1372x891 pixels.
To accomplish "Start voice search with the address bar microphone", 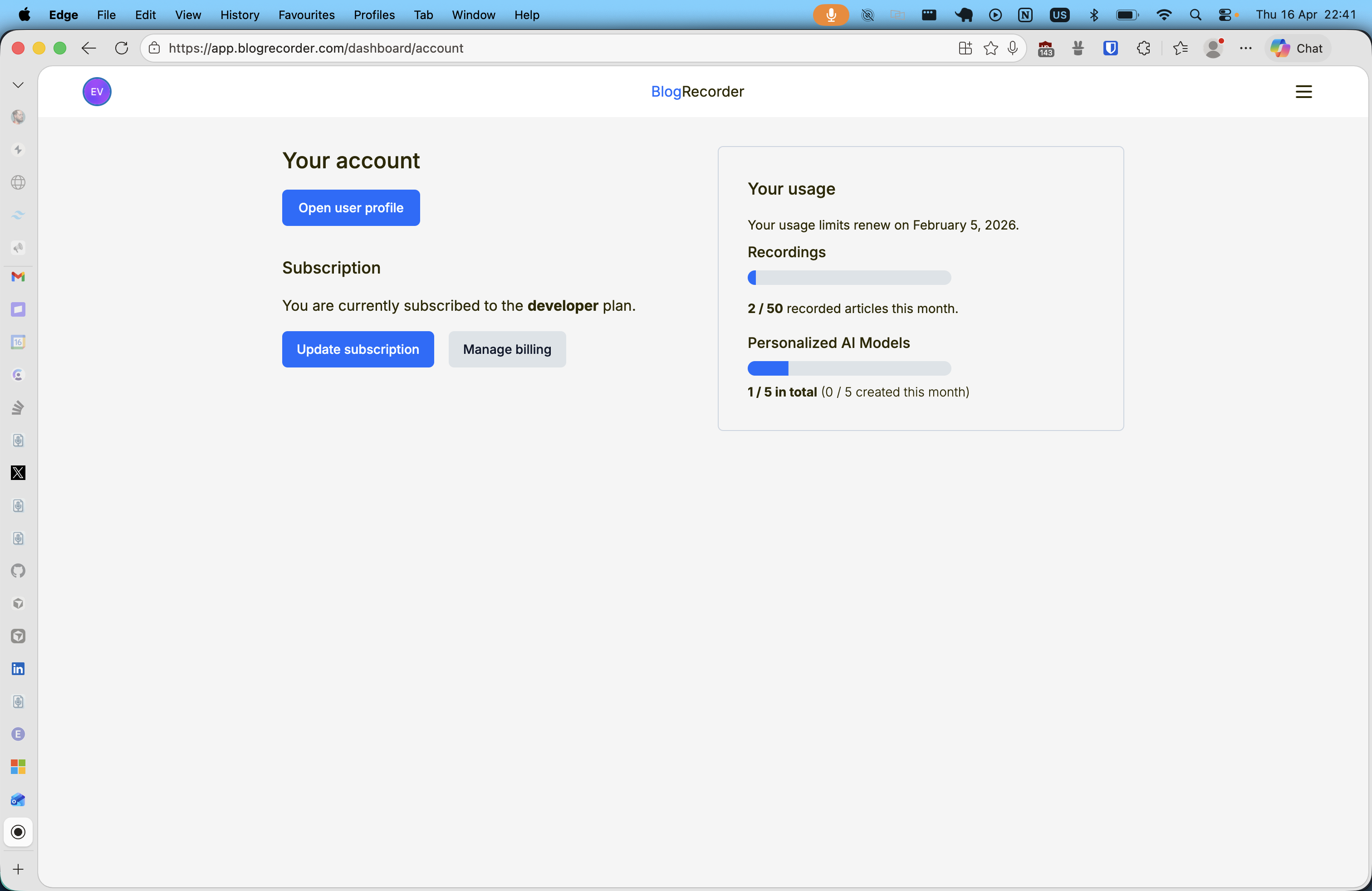I will pyautogui.click(x=1014, y=48).
